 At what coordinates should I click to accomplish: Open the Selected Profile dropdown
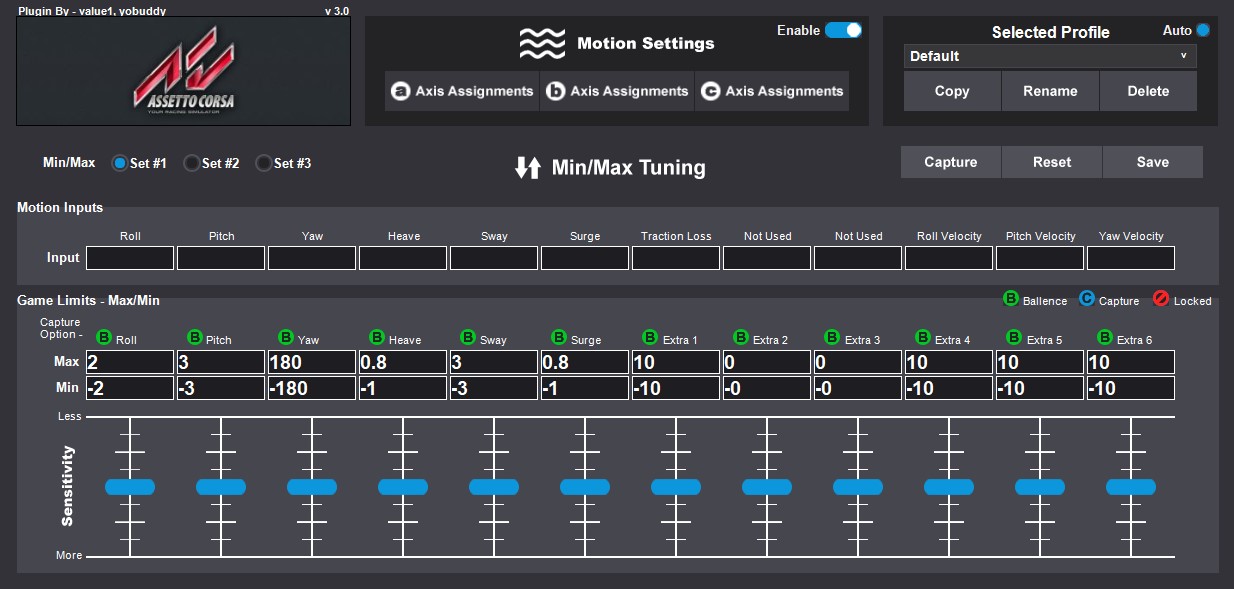(1050, 56)
